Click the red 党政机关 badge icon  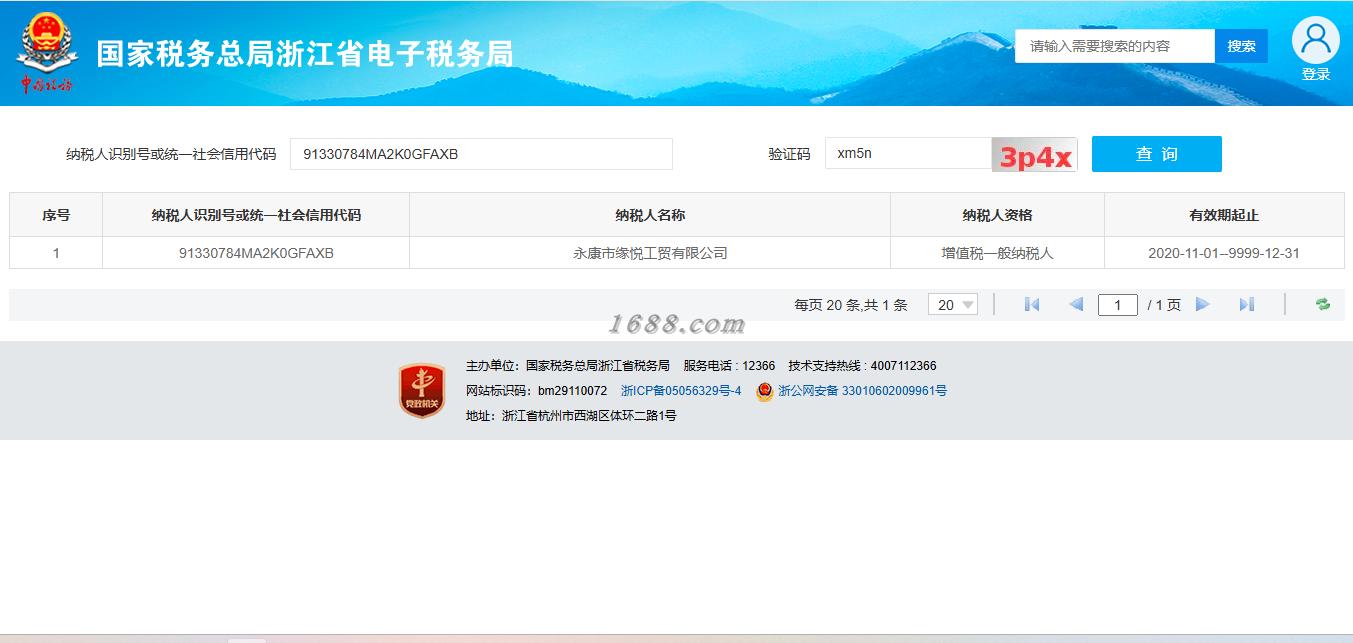coord(422,390)
